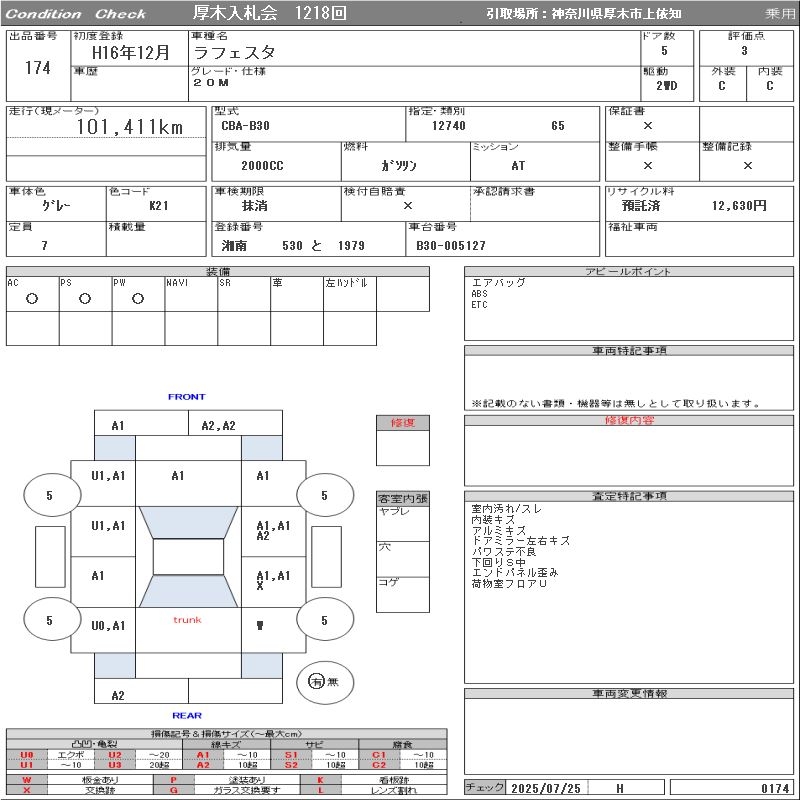This screenshot has width=800, height=800.
Task: Click the 乗用 label in top bar
Action: click(780, 14)
